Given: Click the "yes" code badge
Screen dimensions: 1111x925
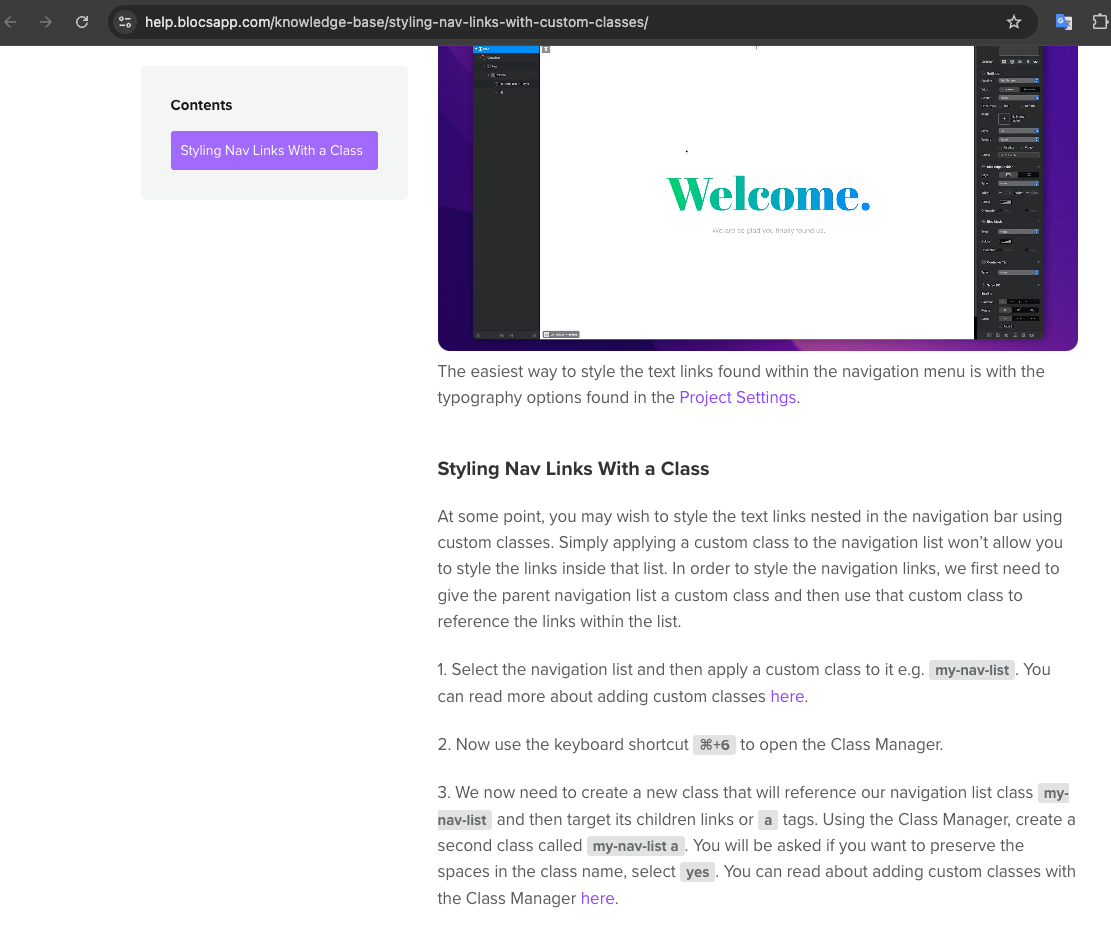Looking at the screenshot, I should tap(697, 872).
